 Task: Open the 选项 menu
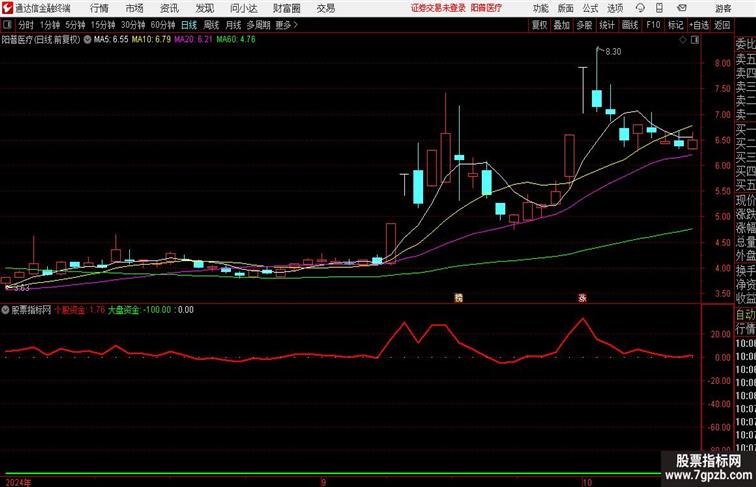tap(615, 8)
